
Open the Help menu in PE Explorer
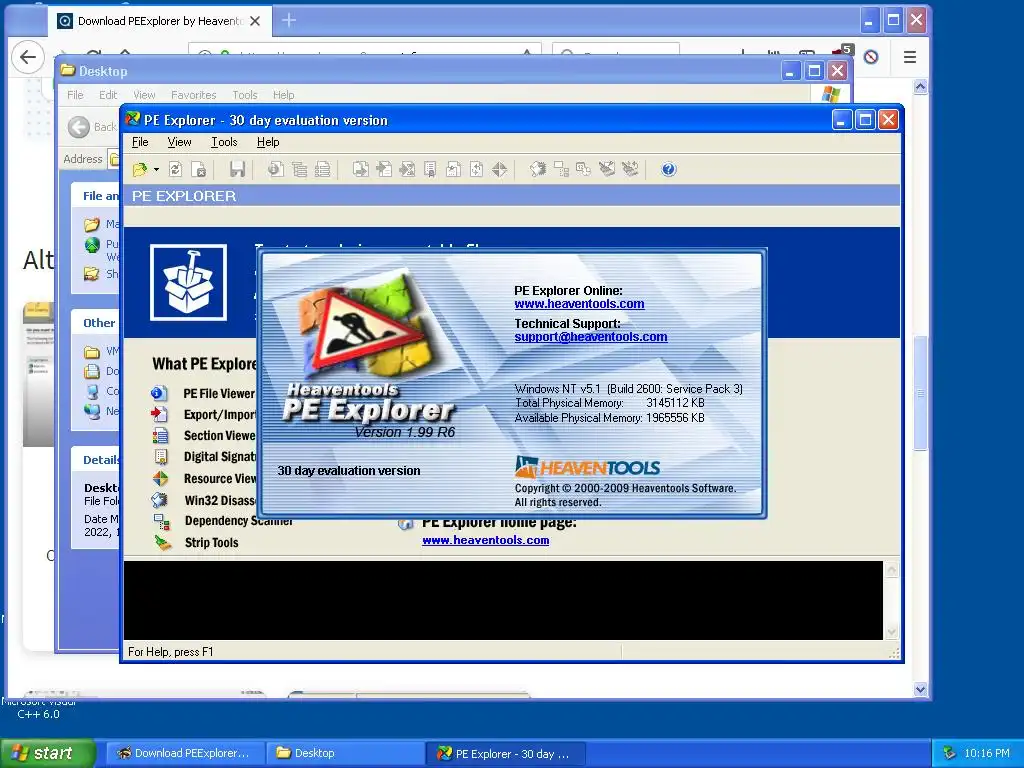tap(268, 142)
